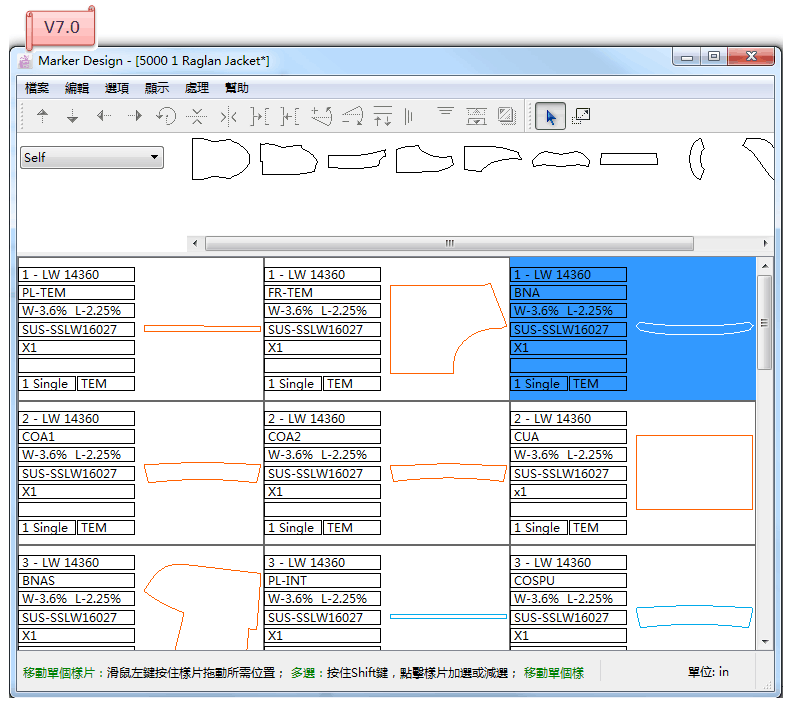
Task: Click the empty field in COA1 cell
Action: click(x=77, y=509)
